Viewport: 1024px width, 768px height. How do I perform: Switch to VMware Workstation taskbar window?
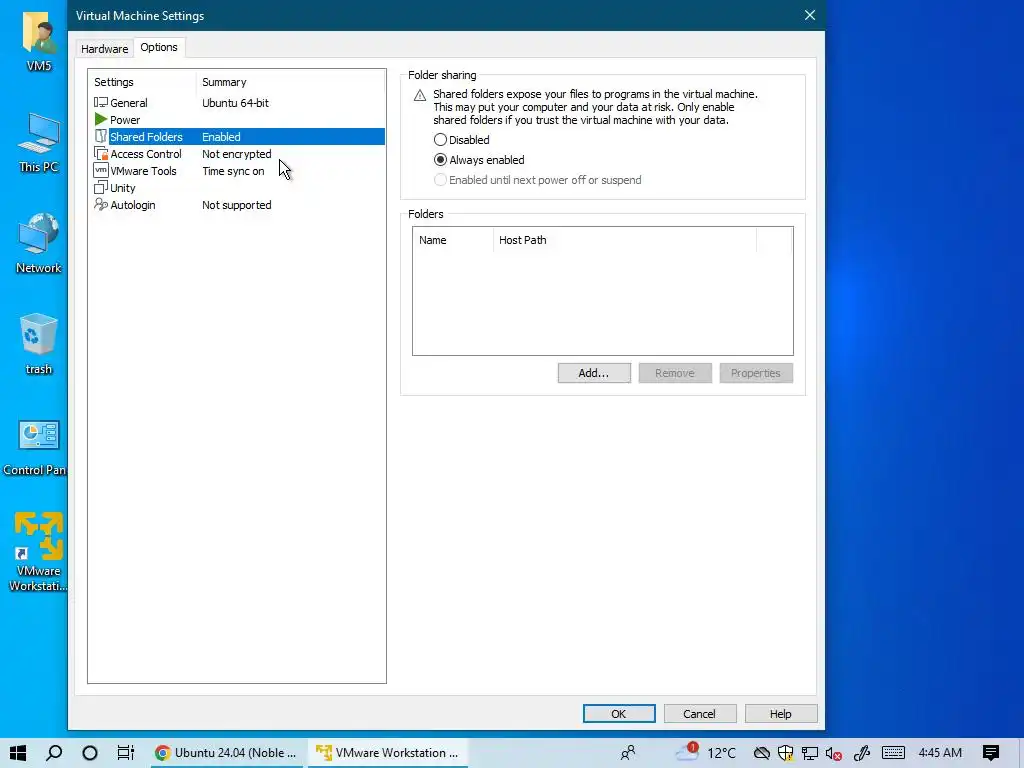[x=388, y=753]
